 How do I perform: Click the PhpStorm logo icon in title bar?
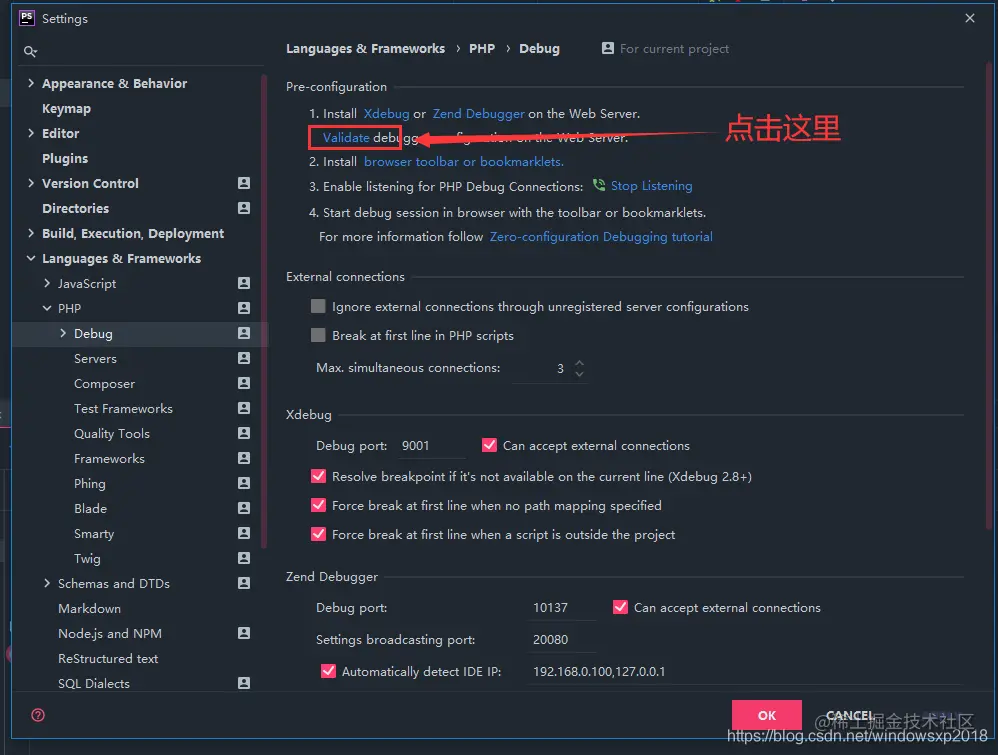(x=27, y=18)
